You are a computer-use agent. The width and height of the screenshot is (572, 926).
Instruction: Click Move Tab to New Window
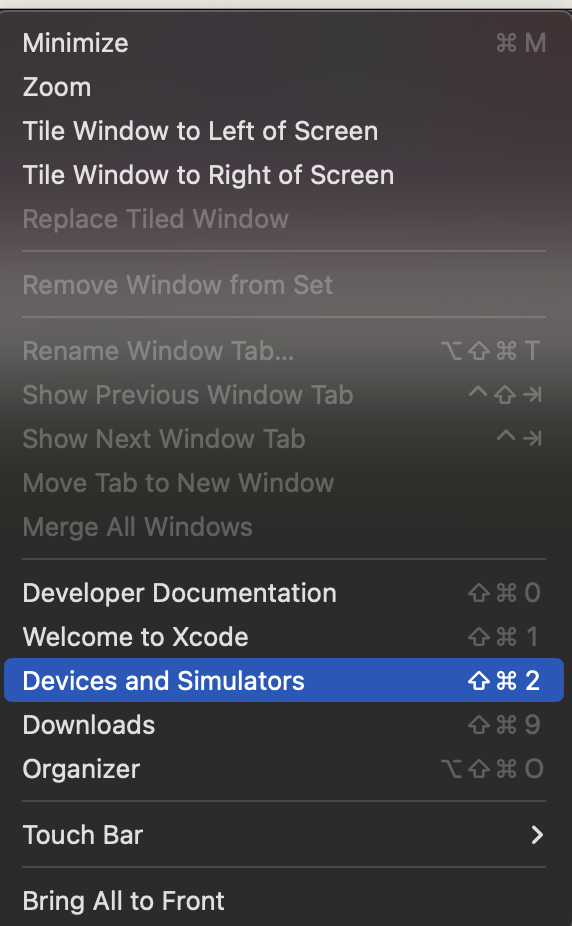point(284,483)
